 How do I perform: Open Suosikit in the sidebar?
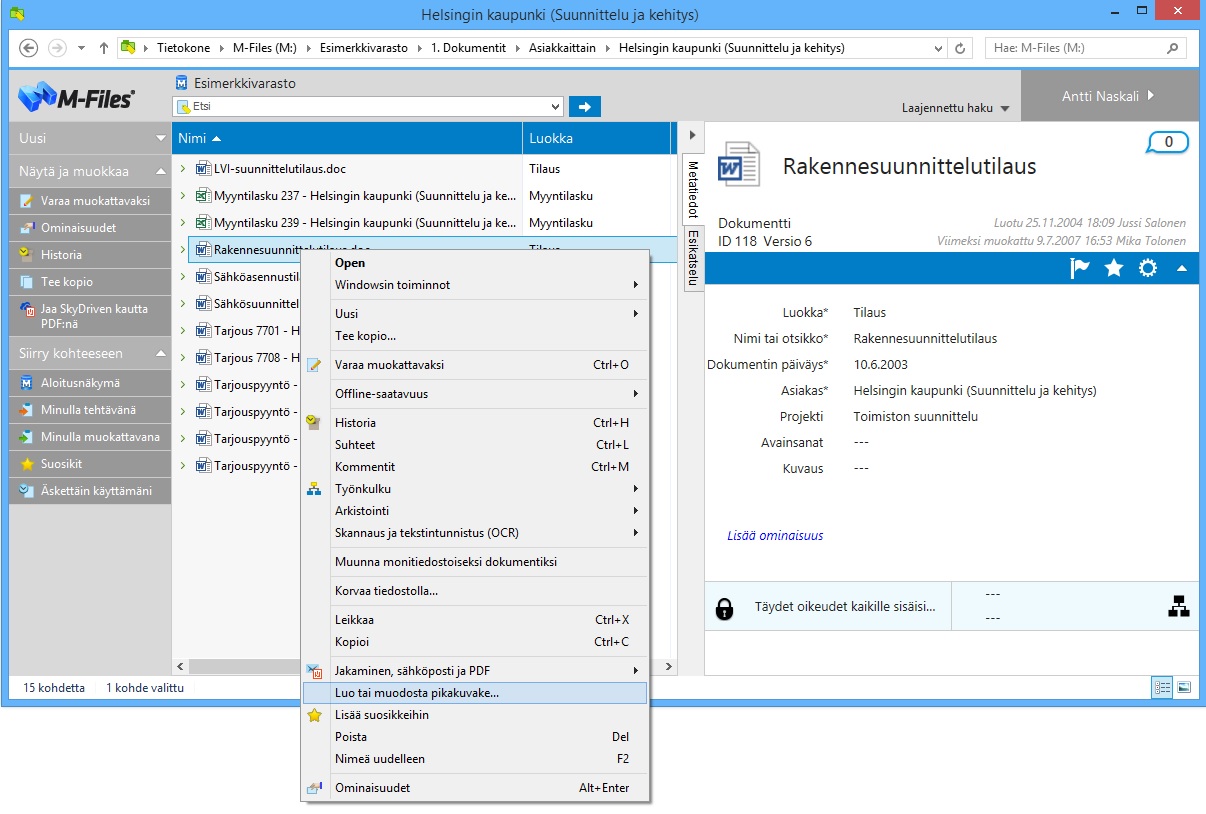(90, 464)
